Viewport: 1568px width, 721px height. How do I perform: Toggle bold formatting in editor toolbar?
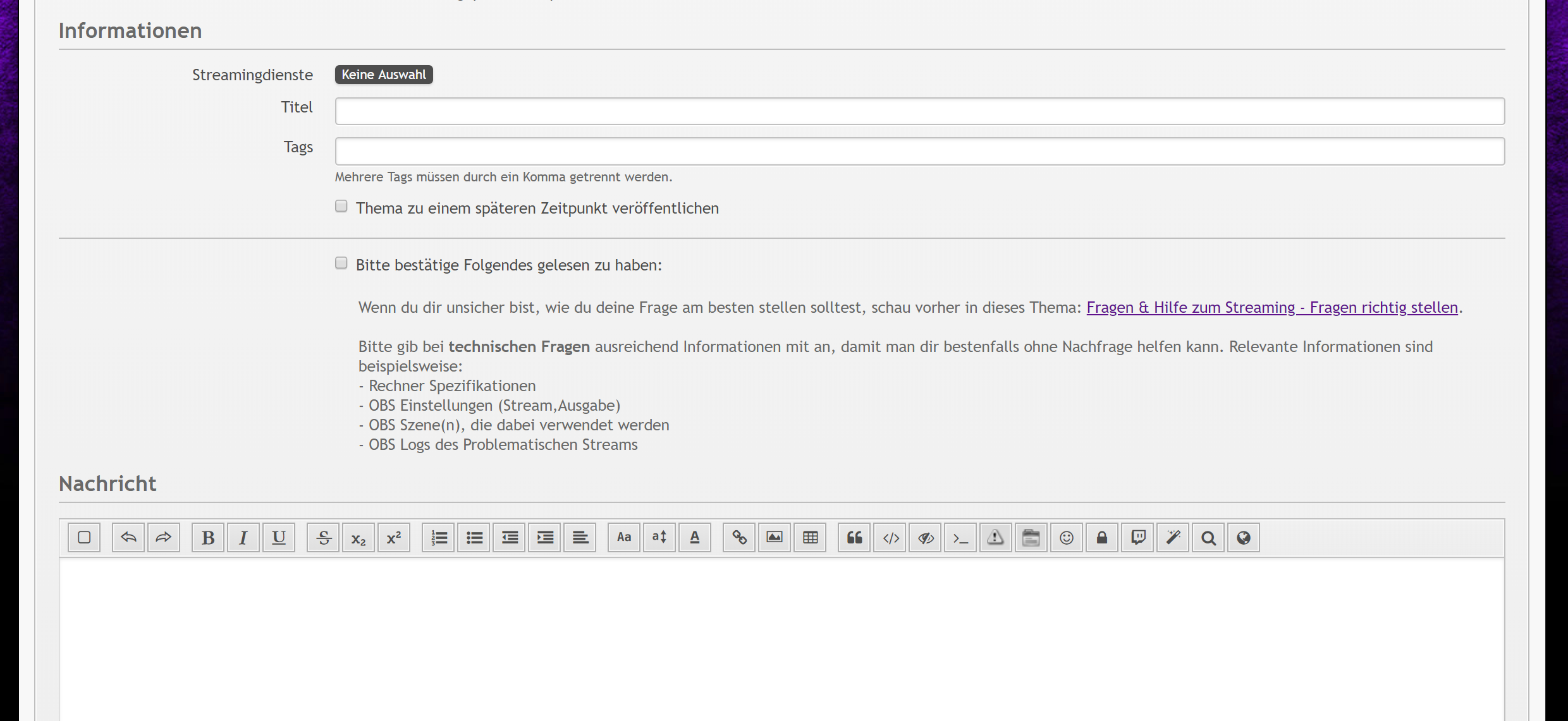coord(207,538)
